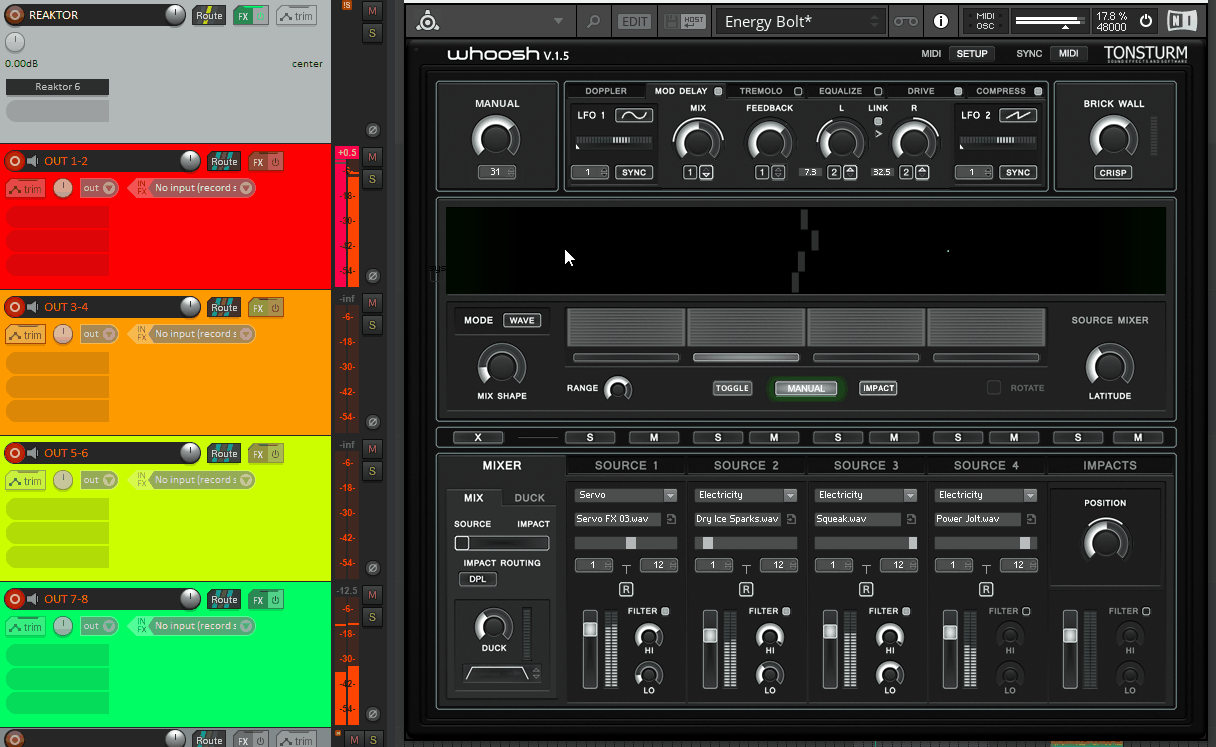Click the Source 2 sample position slider
The width and height of the screenshot is (1216, 747).
(746, 543)
